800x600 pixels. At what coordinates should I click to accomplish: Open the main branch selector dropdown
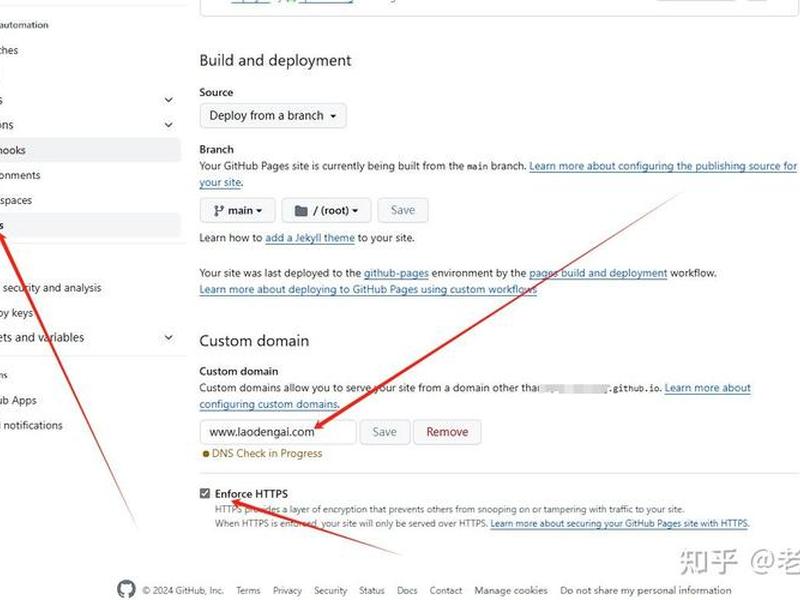coord(238,211)
